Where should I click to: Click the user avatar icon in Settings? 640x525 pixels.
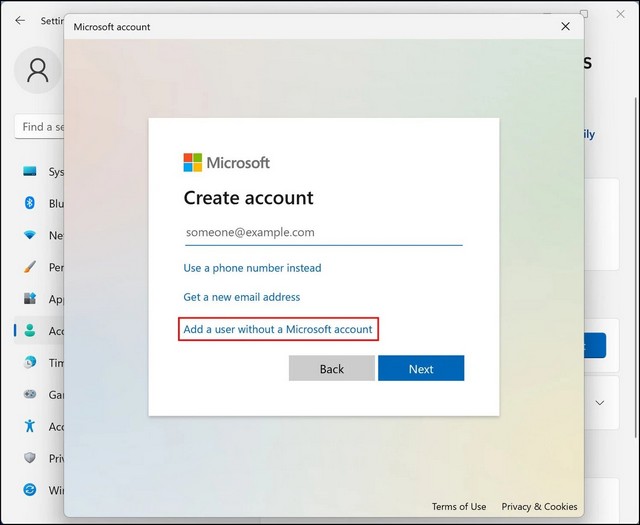38,70
